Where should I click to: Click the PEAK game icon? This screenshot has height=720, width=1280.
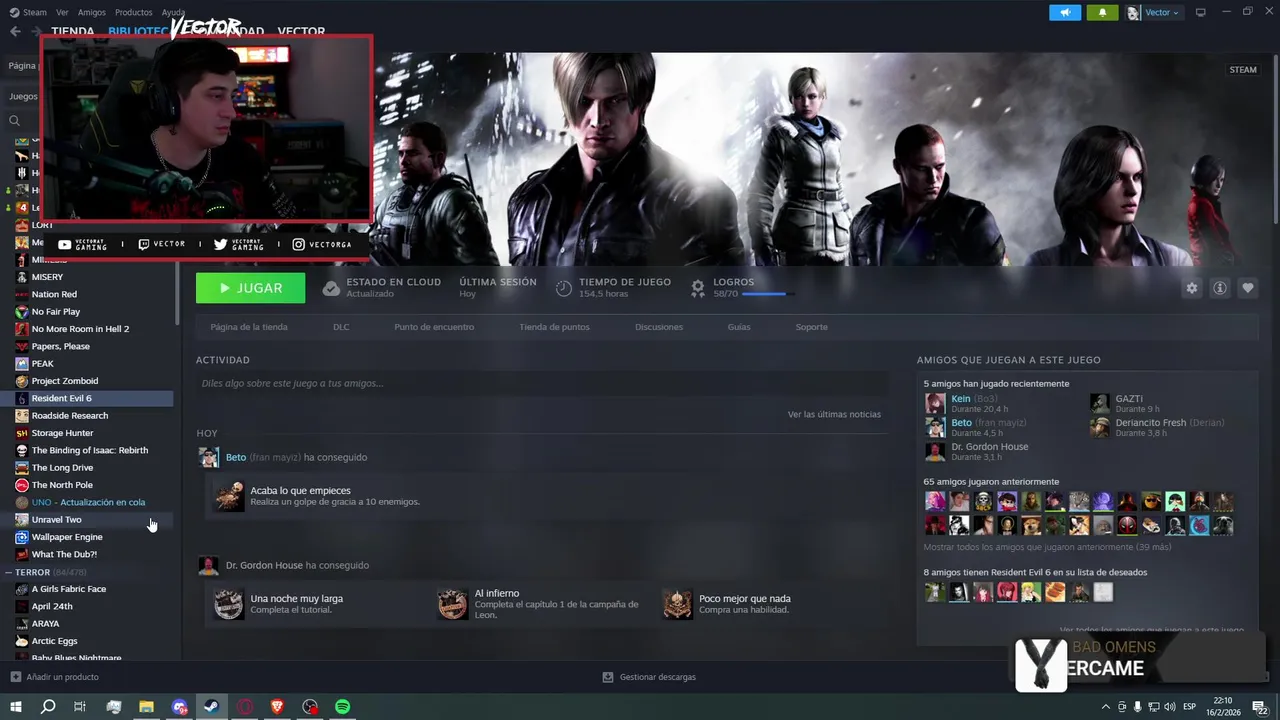[x=22, y=364]
